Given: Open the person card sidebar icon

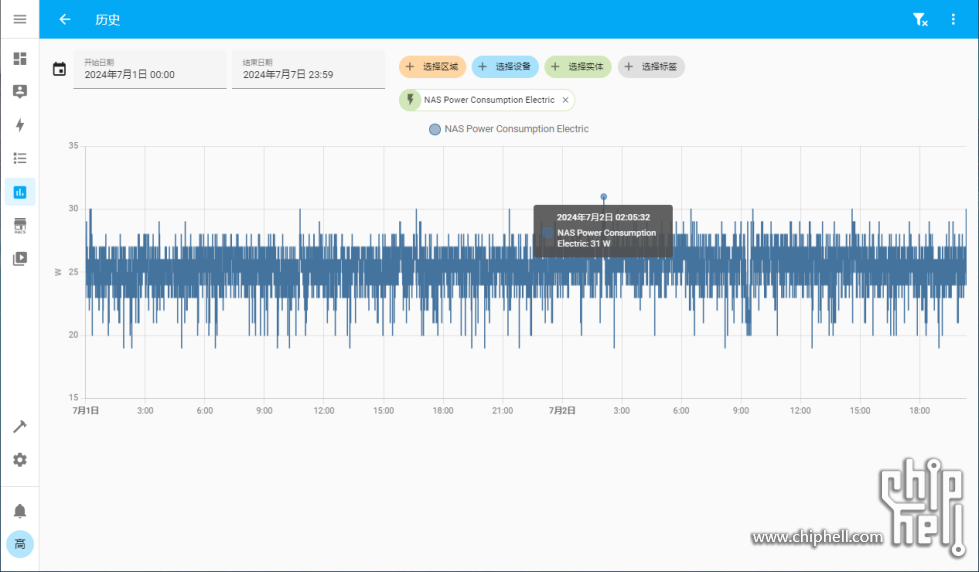Looking at the screenshot, I should pos(20,91).
